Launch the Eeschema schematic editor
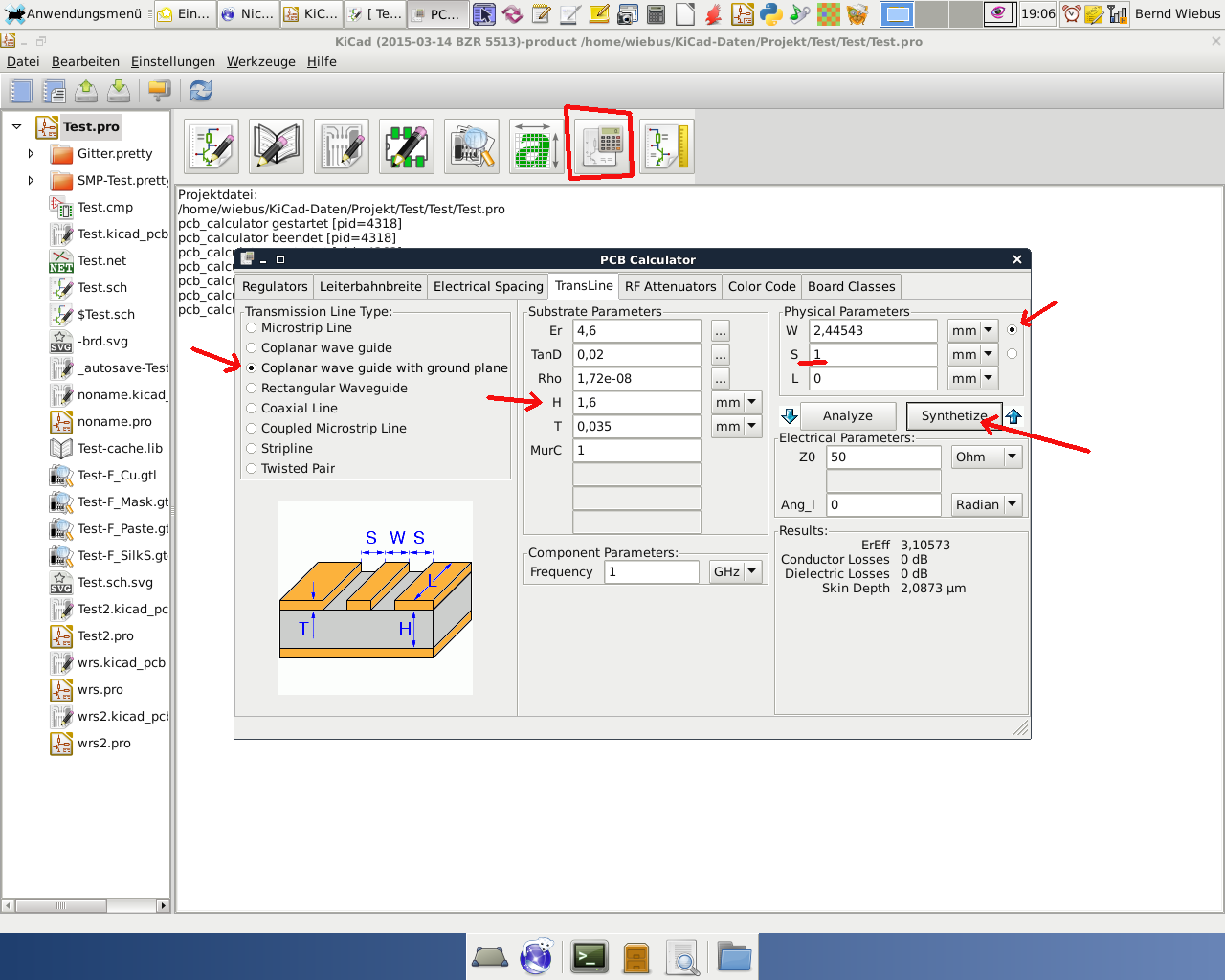 212,146
